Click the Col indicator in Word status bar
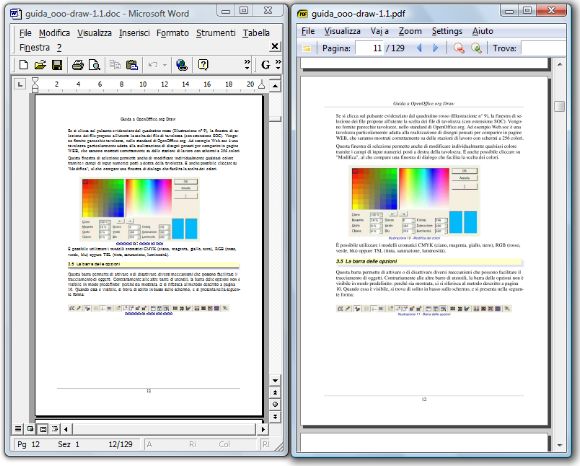This screenshot has height=466, width=580. pos(224,444)
